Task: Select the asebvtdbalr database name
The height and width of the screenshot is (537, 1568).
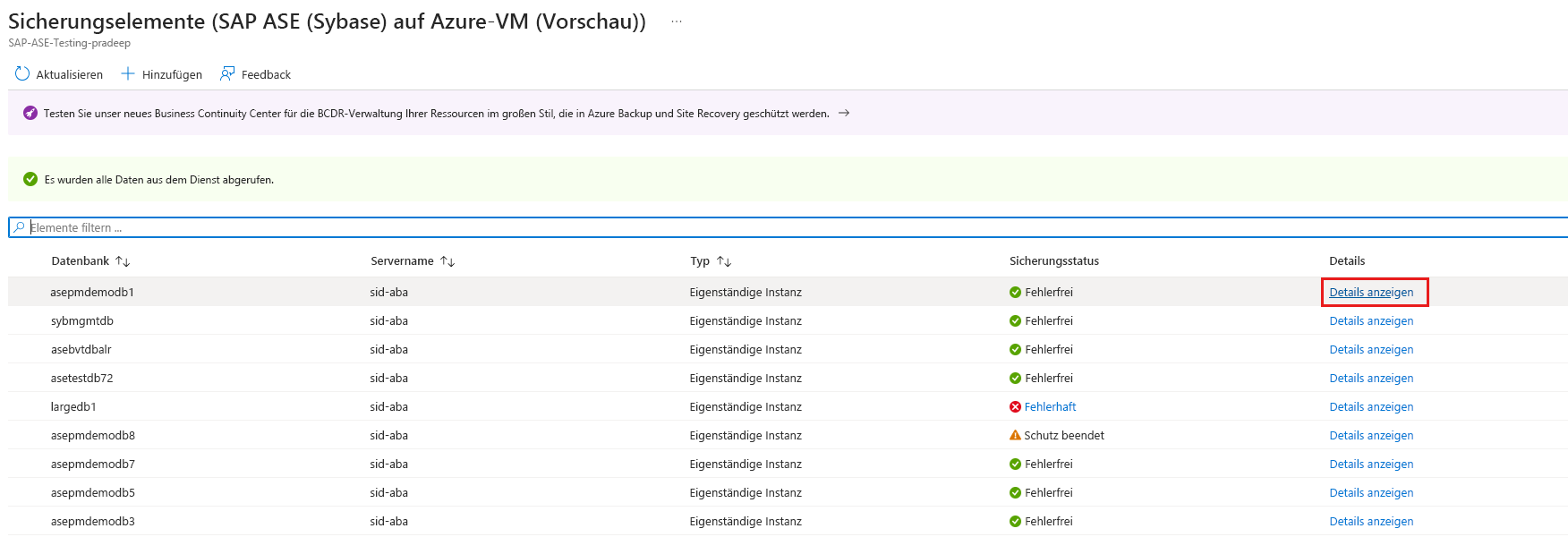Action: [81, 349]
